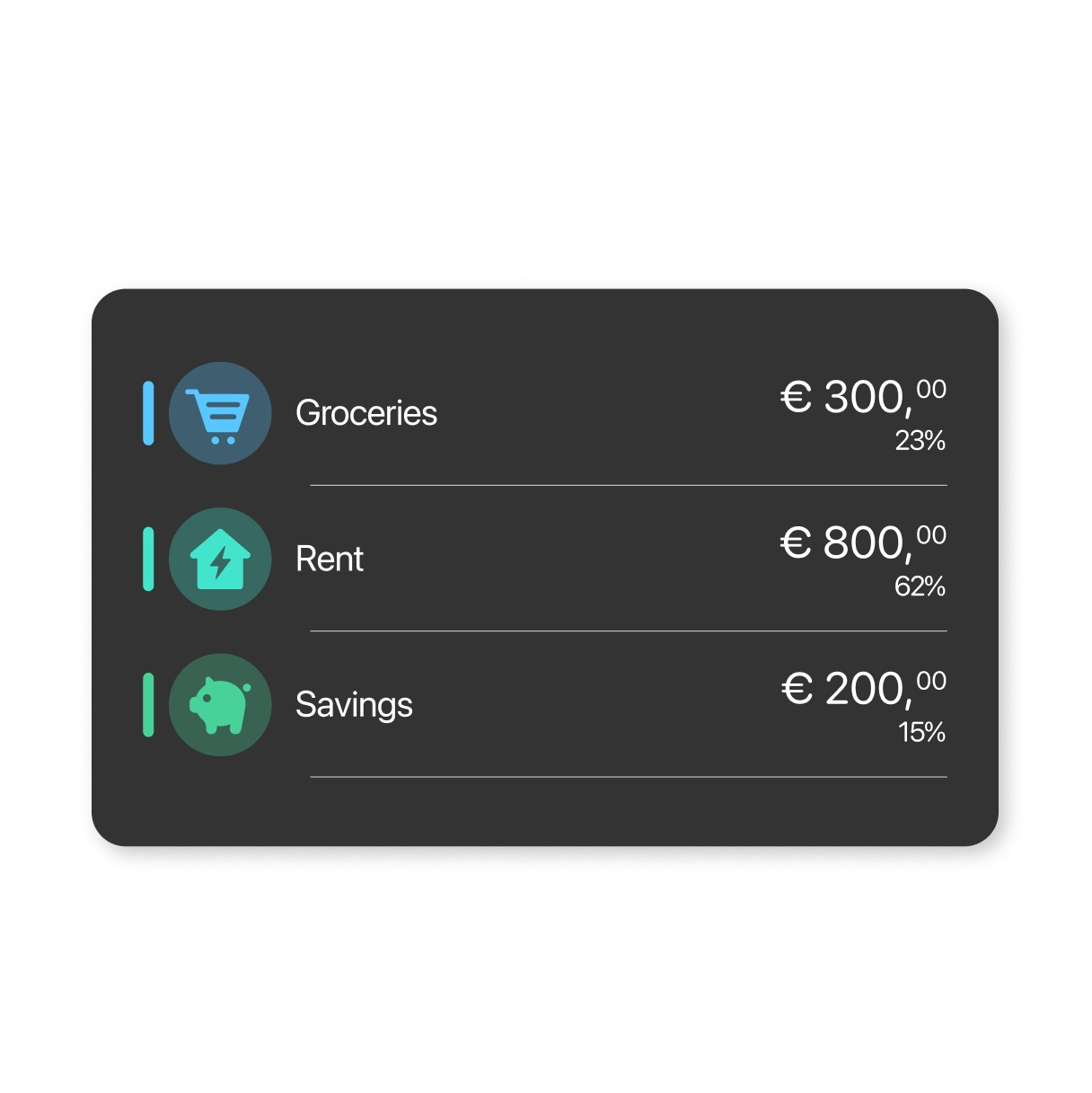Click the Rent house icon
The height and width of the screenshot is (1093, 1092).
[220, 560]
